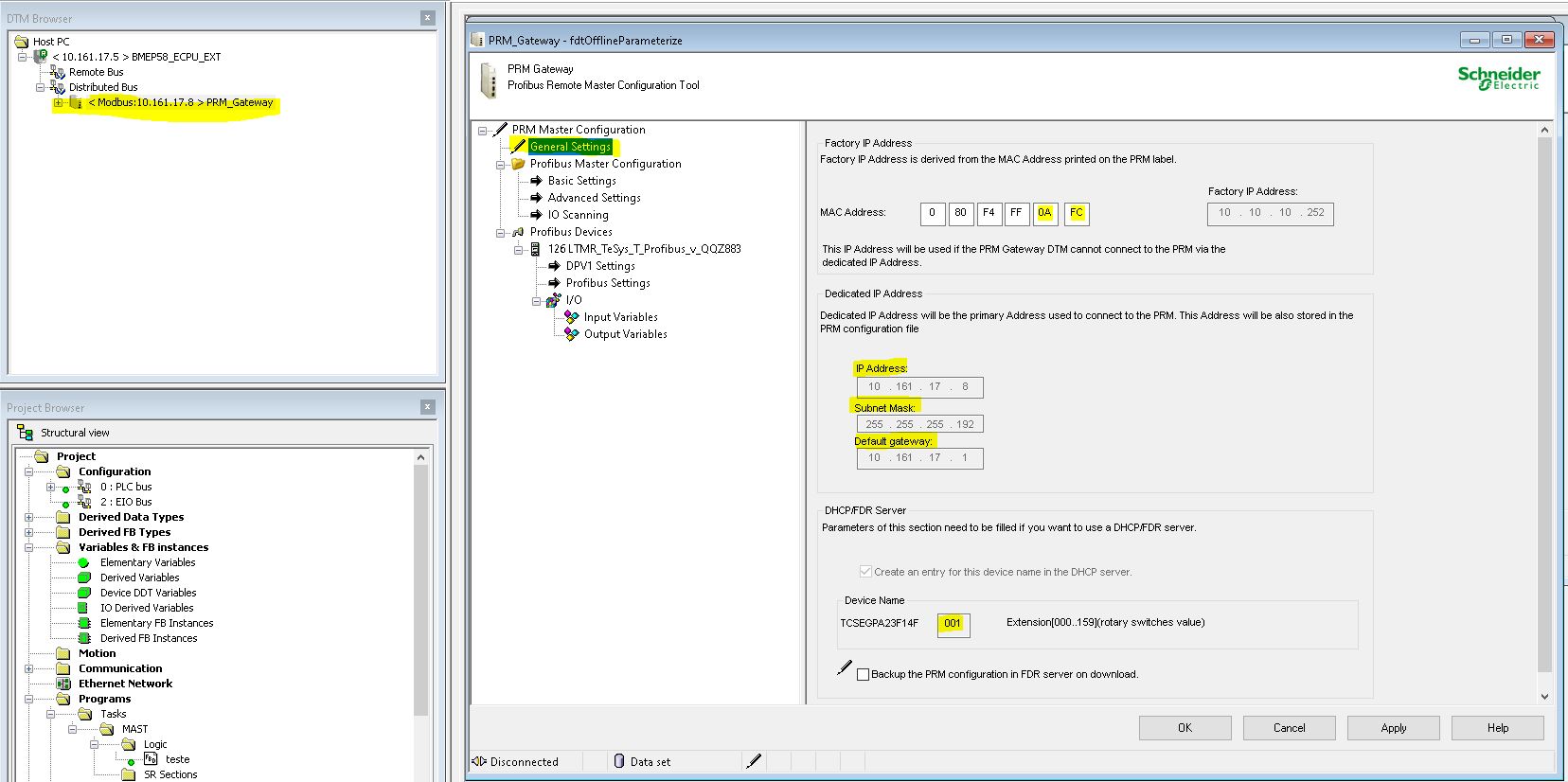Open Profibus Settings

(608, 283)
